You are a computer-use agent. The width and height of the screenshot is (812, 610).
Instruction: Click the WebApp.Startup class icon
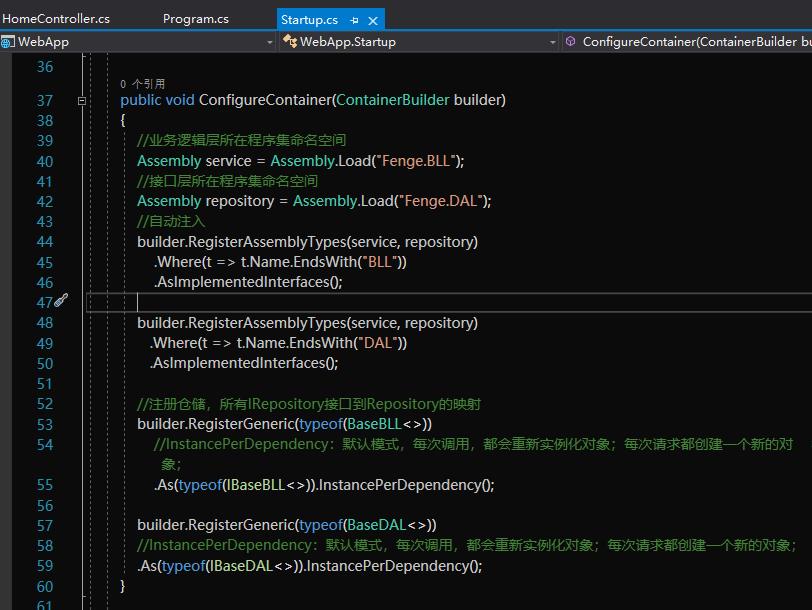[x=290, y=42]
